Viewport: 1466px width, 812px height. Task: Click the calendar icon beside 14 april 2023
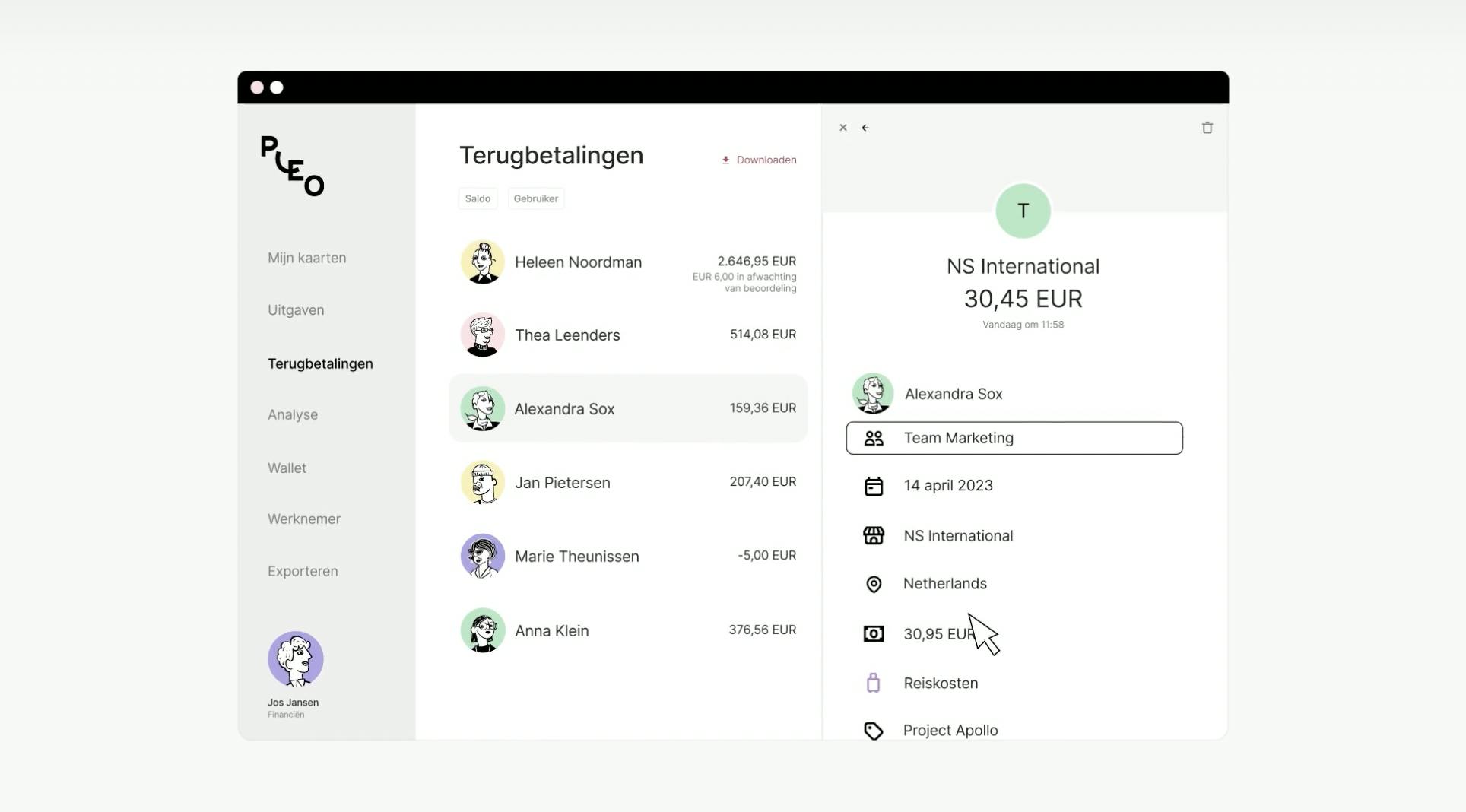(874, 486)
